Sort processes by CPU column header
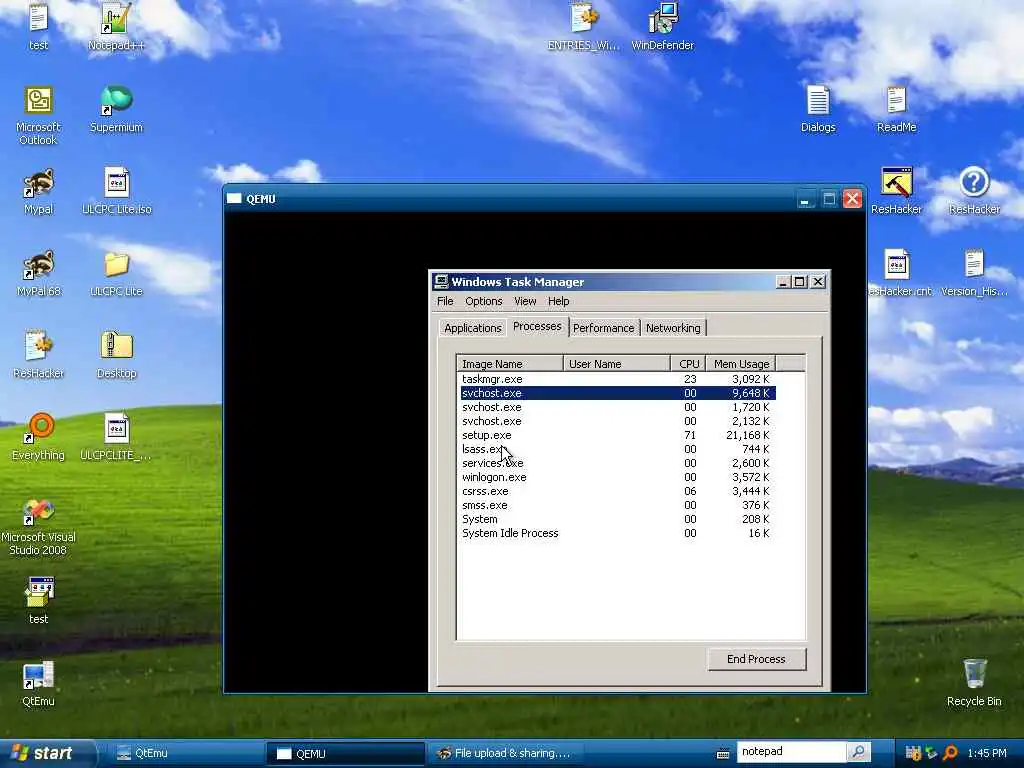Viewport: 1024px width, 768px height. tap(688, 364)
